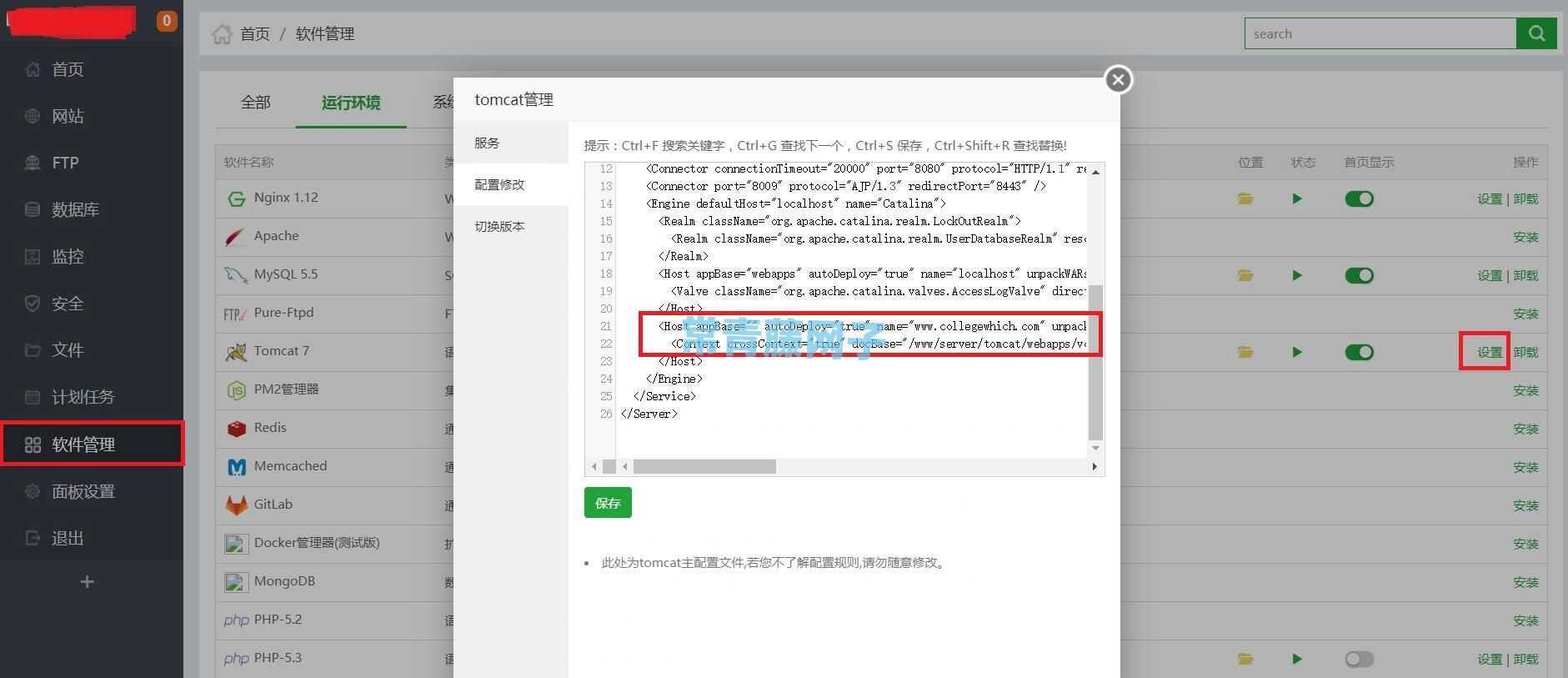
Task: Toggle Tomcat home page display switch
Action: (1359, 352)
